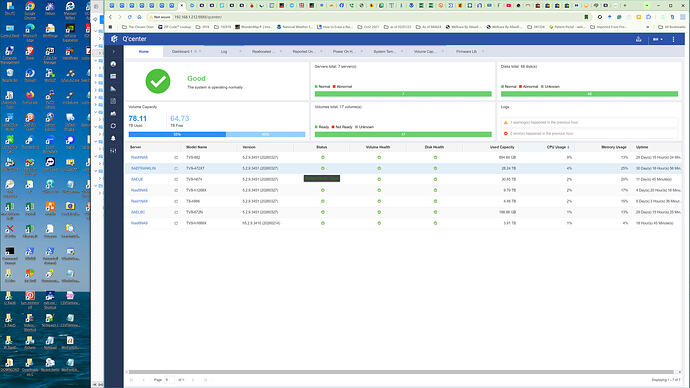
Task: Open the All Bookmarks folder
Action: (x=672, y=27)
